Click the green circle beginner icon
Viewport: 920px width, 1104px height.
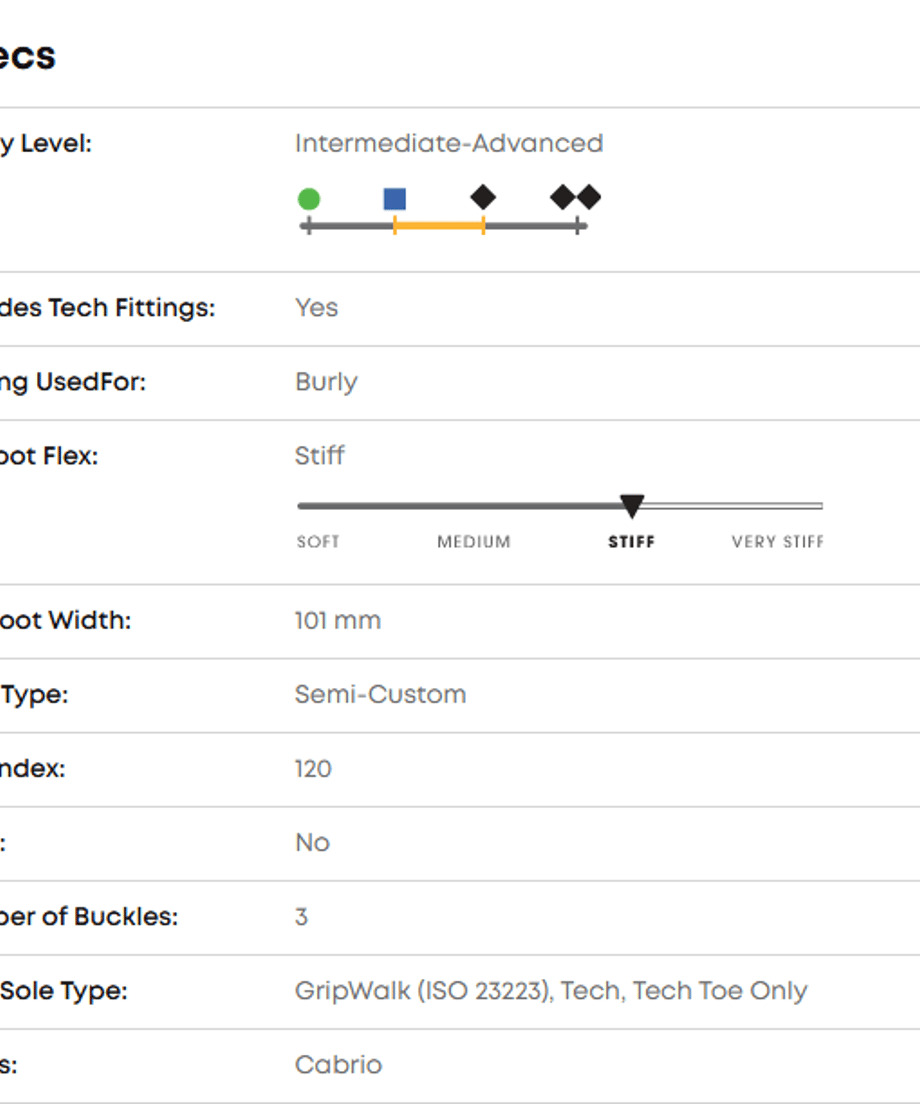[309, 199]
